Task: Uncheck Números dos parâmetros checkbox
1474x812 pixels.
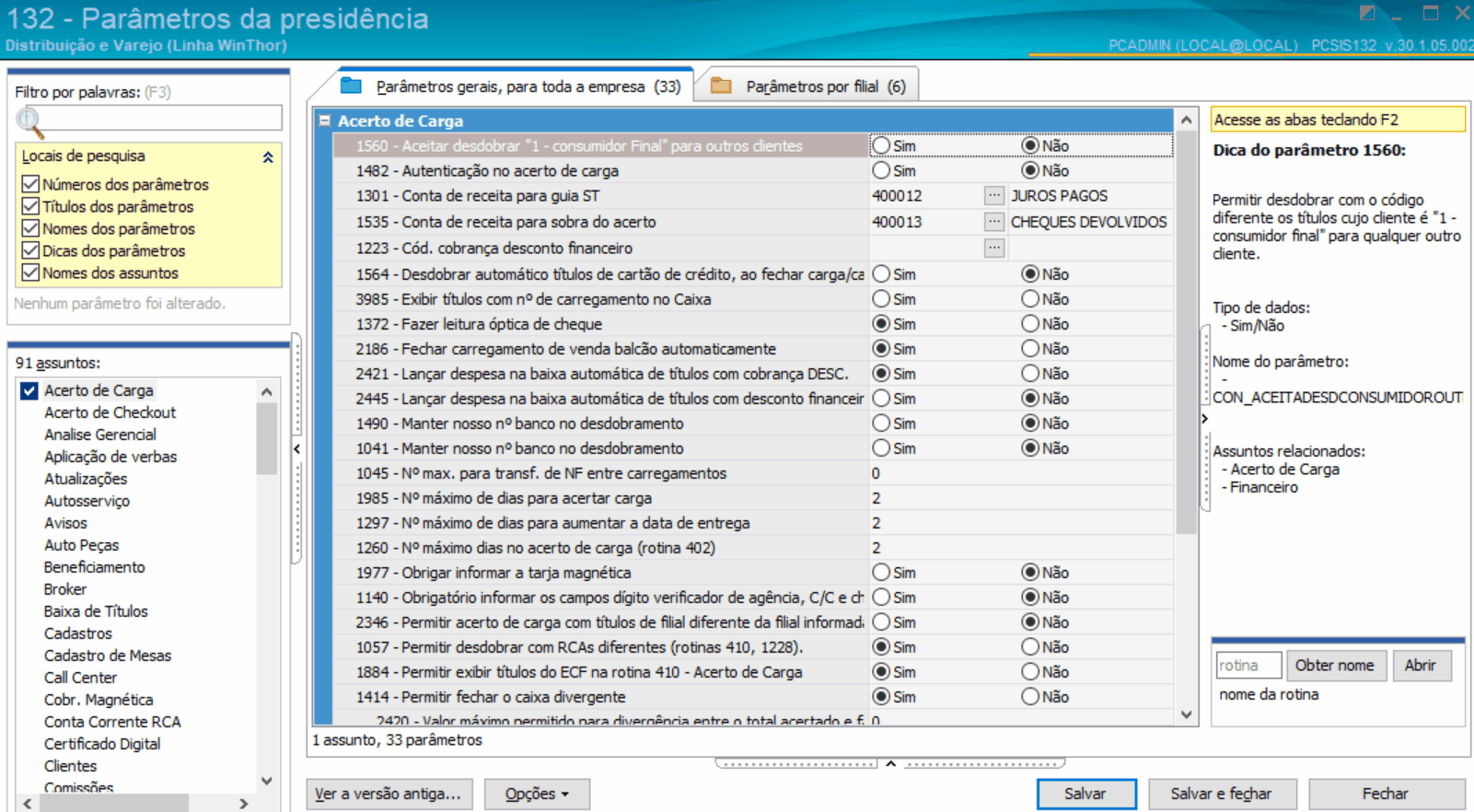Action: tap(30, 184)
